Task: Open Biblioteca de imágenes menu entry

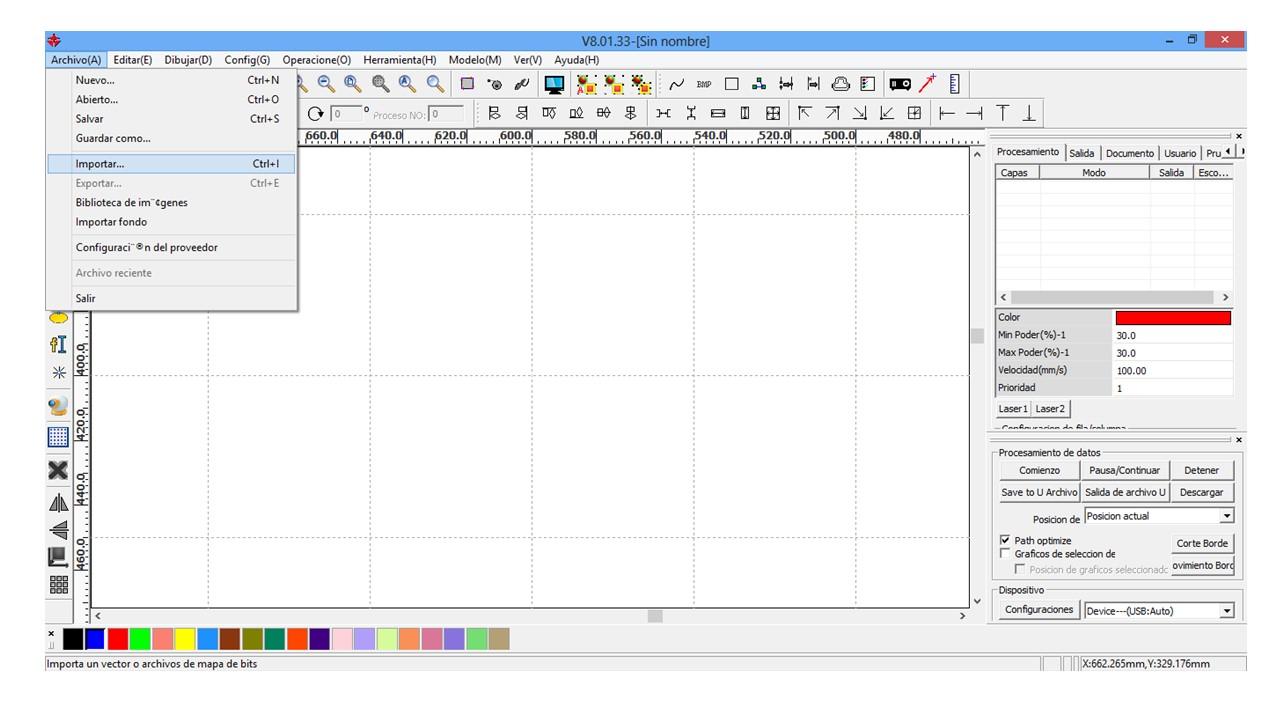Action: [x=172, y=203]
